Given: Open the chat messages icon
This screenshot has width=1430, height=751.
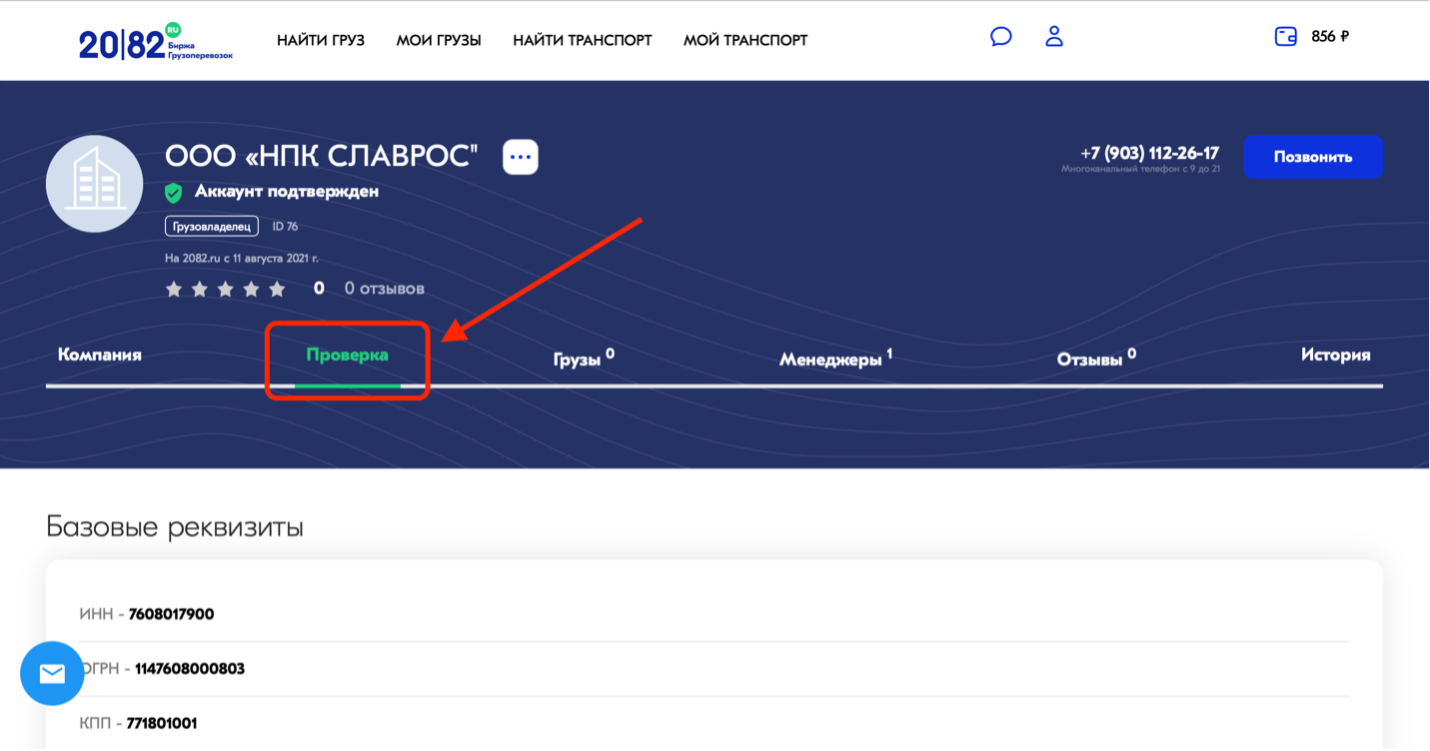Looking at the screenshot, I should pos(1000,37).
